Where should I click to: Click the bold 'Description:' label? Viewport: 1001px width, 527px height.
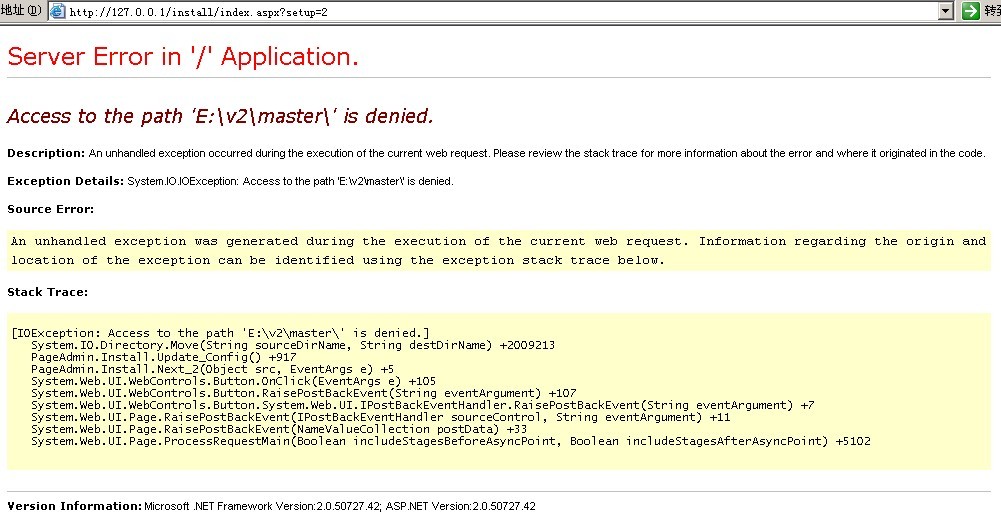point(46,153)
